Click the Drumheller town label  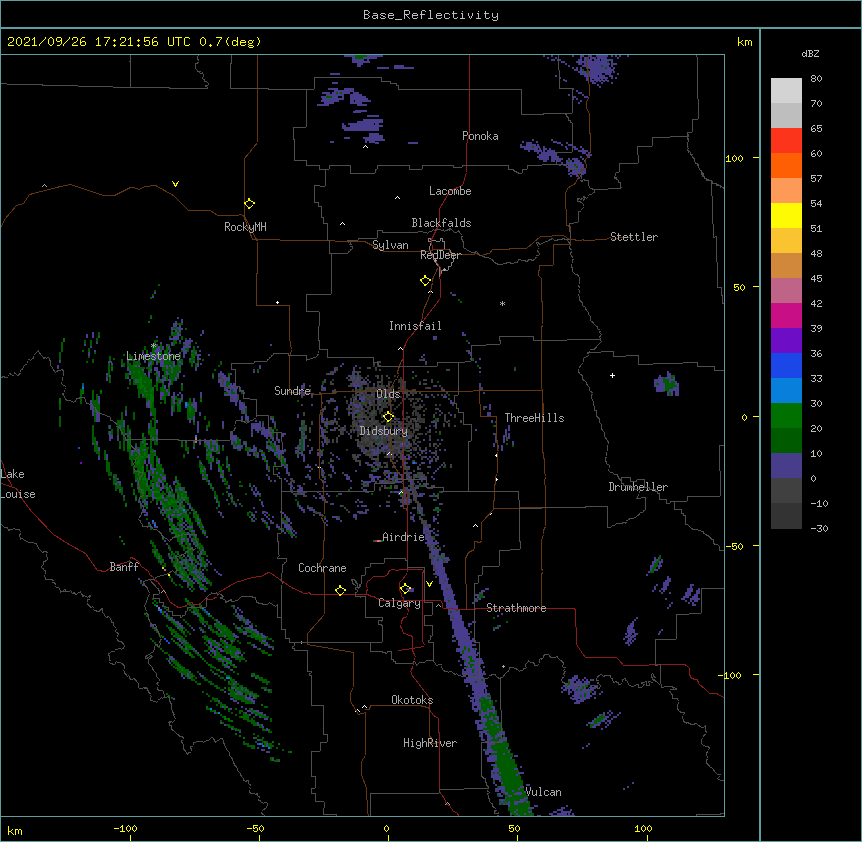click(x=638, y=487)
